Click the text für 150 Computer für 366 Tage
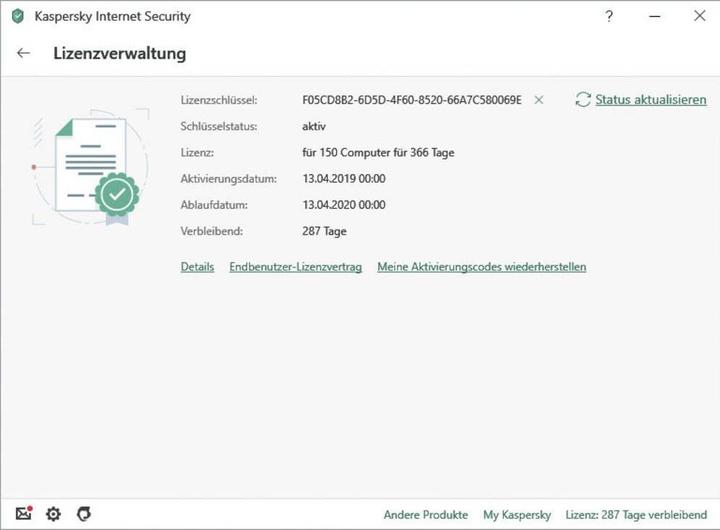 (378, 152)
